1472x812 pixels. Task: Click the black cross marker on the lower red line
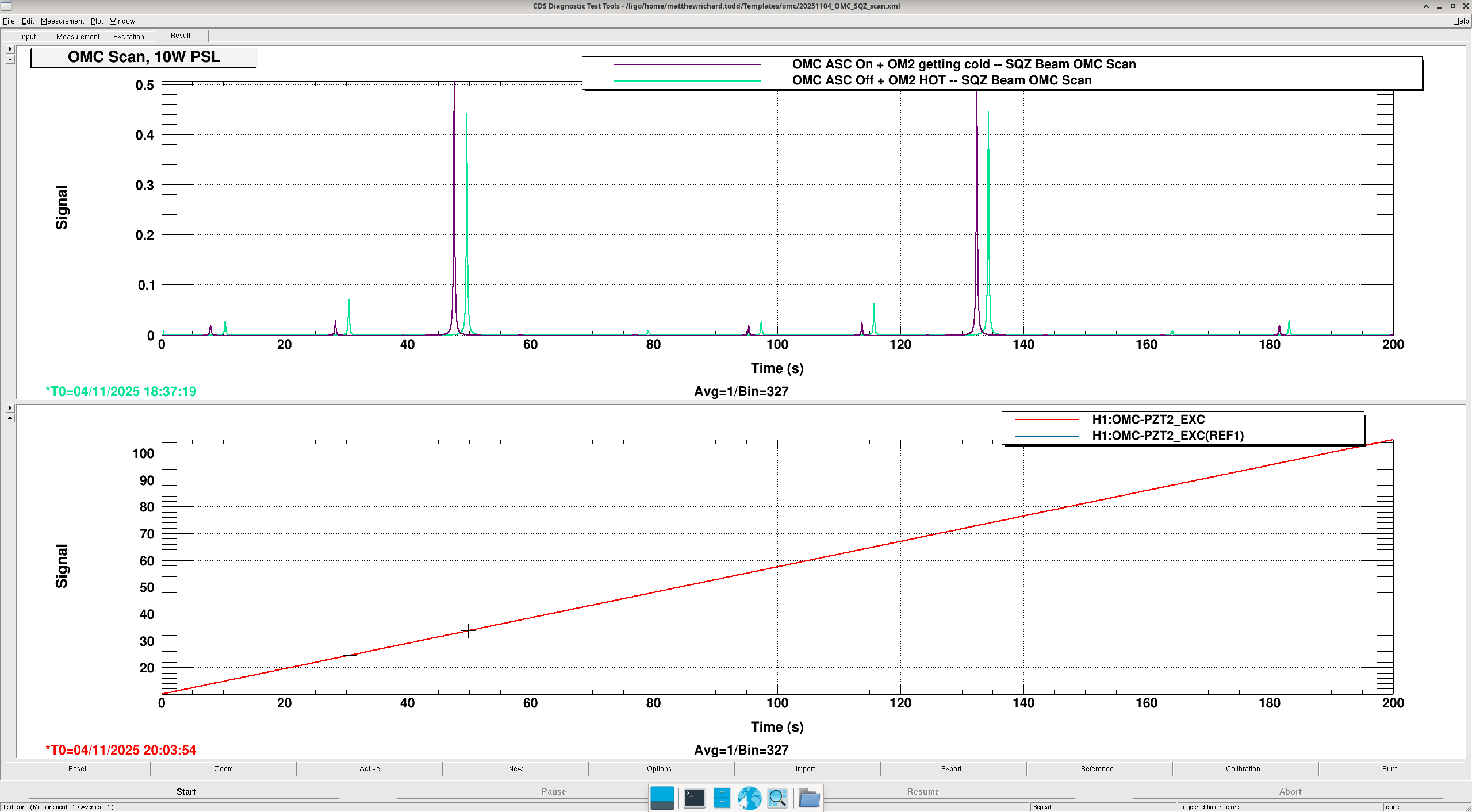pos(350,655)
